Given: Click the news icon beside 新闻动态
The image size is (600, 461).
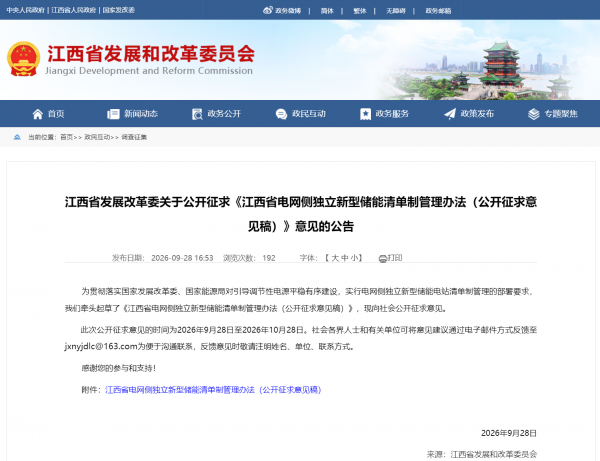Looking at the screenshot, I should click(113, 114).
